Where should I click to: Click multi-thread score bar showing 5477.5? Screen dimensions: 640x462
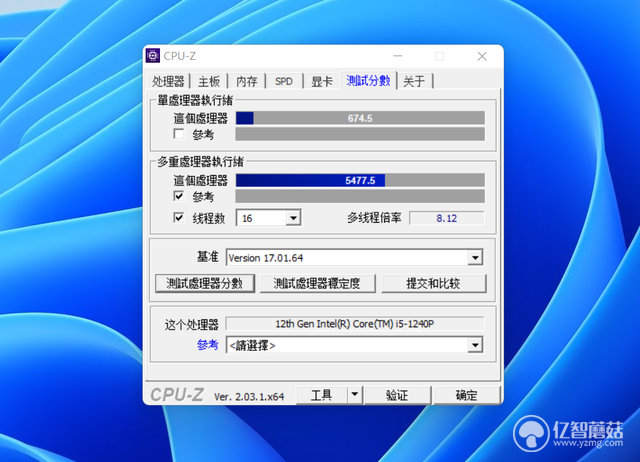pyautogui.click(x=360, y=180)
